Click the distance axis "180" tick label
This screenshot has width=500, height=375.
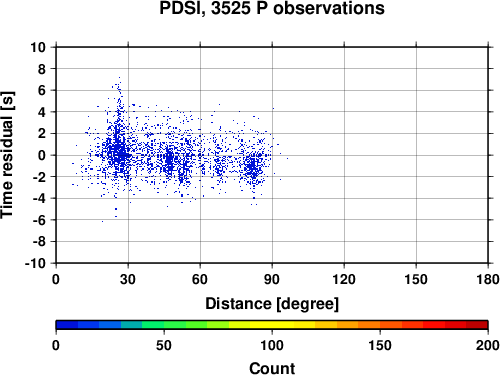488,279
